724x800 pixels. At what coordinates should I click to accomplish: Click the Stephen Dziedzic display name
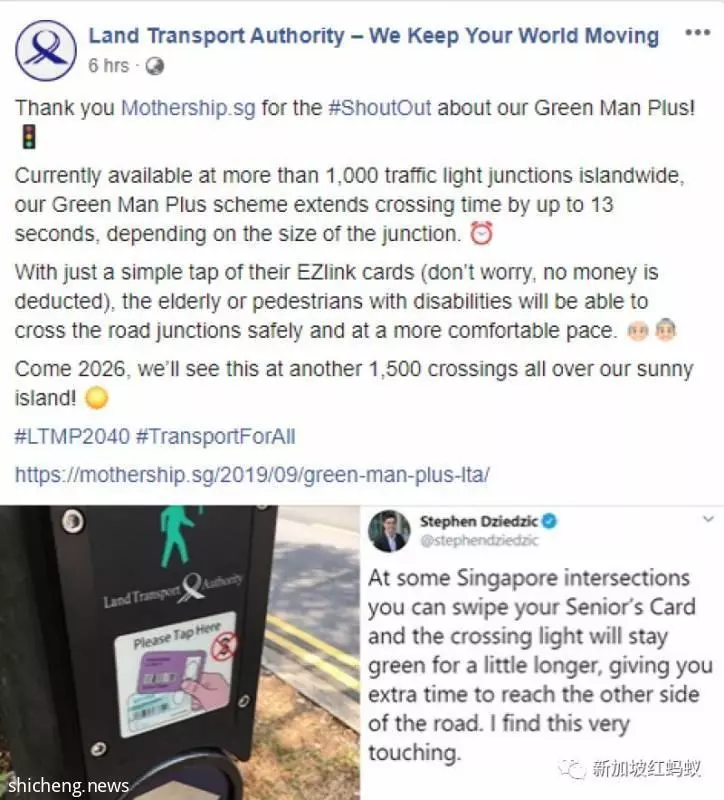[x=479, y=521]
